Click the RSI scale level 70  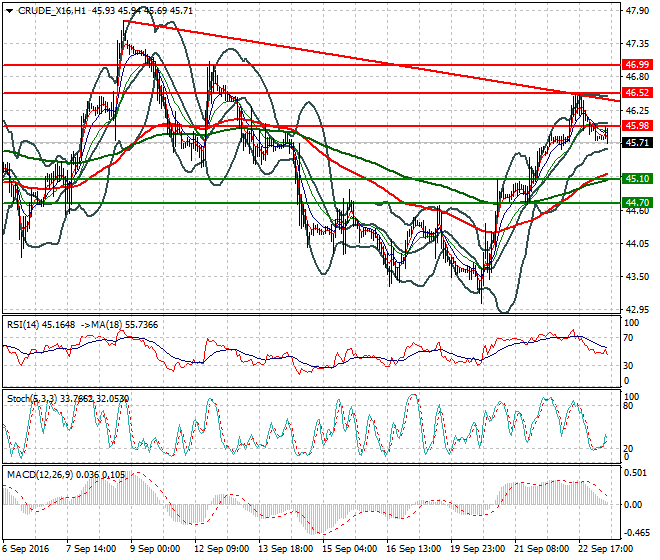[628, 338]
